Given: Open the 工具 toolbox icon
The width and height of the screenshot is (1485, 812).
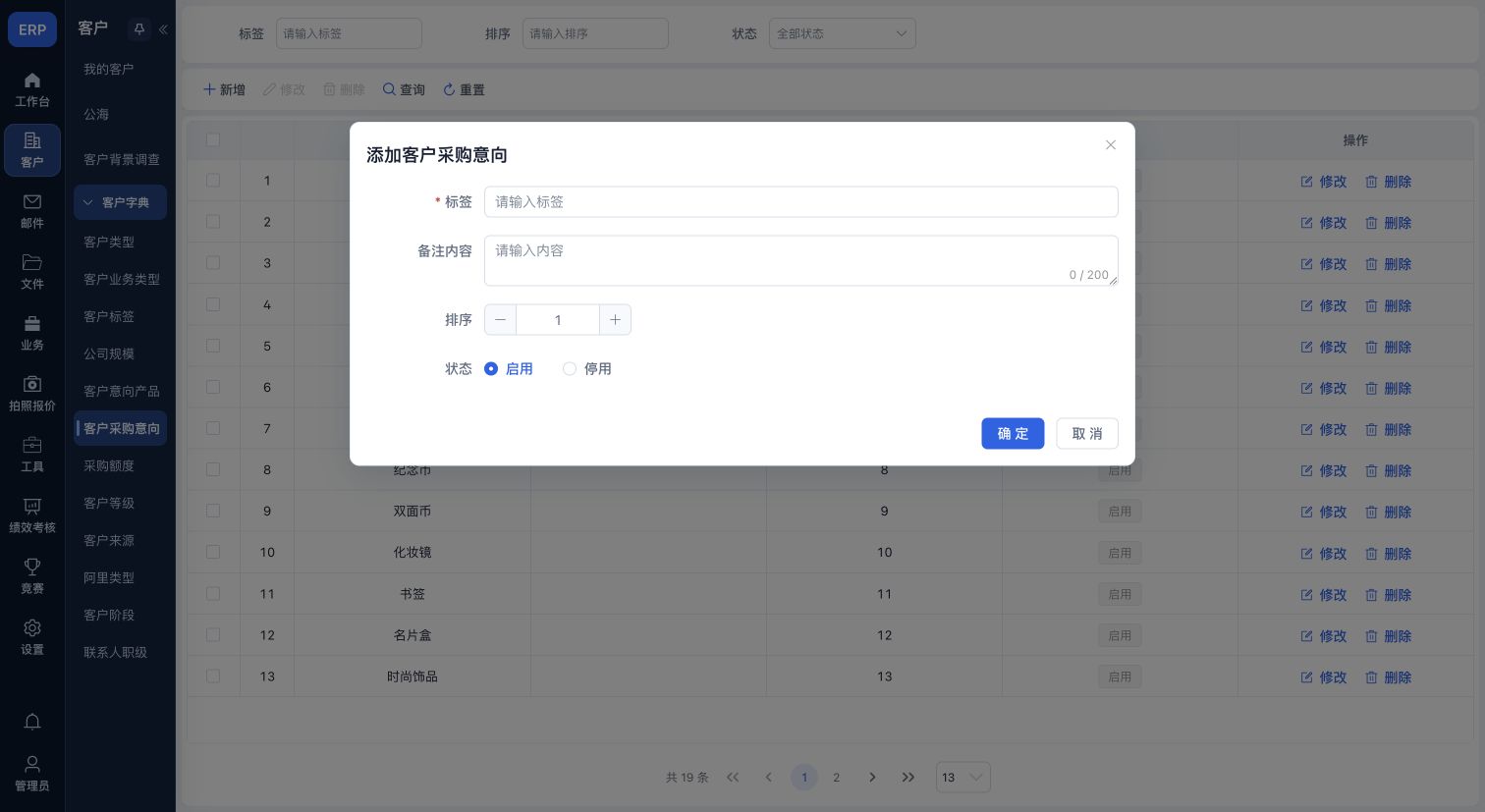Looking at the screenshot, I should tap(32, 445).
